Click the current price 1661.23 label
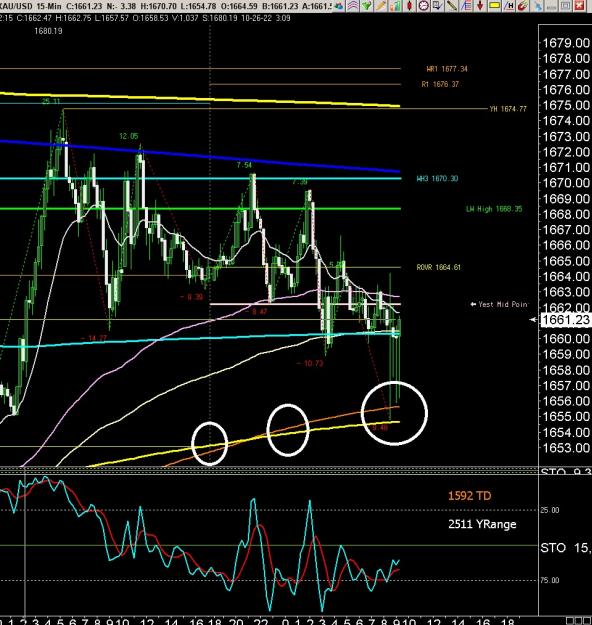This screenshot has height=625, width=592. click(566, 320)
